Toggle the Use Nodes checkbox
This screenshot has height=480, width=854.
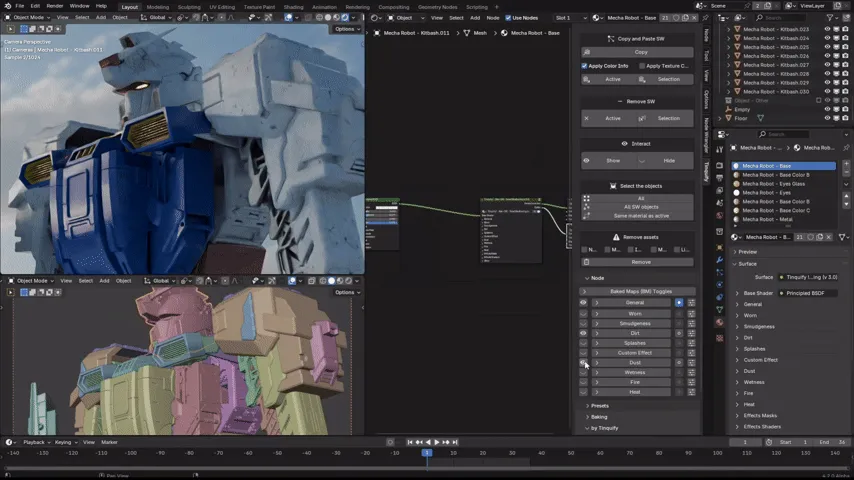click(508, 18)
